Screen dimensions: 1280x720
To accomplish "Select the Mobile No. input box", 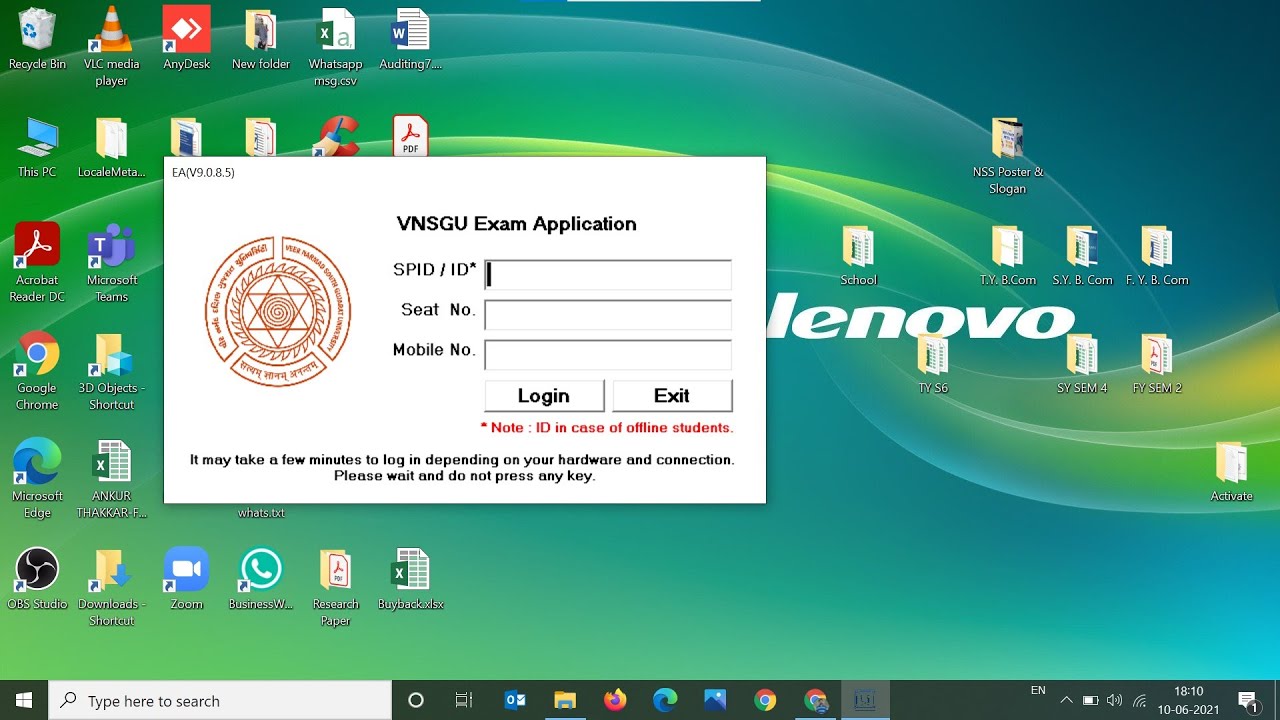I will 608,354.
